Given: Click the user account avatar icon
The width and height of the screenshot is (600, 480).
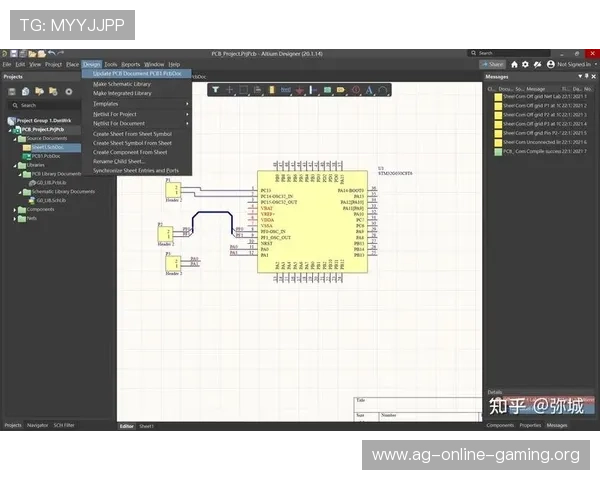Looking at the screenshot, I should (x=551, y=64).
